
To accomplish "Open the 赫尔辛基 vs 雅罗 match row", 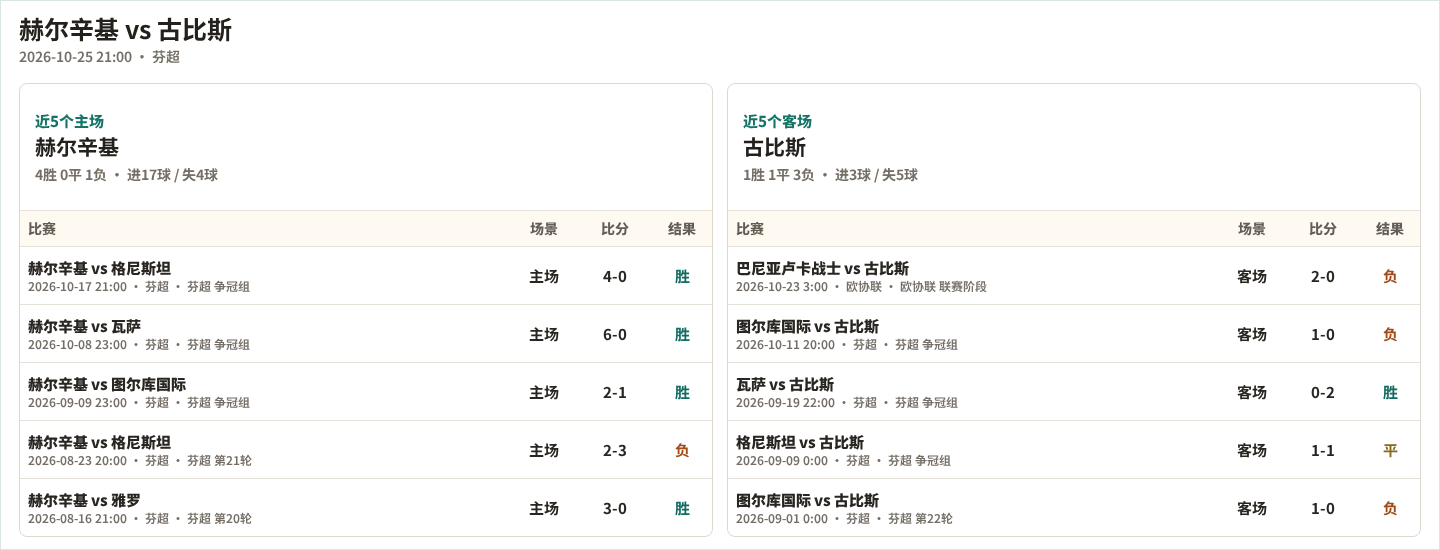I will tap(366, 508).
